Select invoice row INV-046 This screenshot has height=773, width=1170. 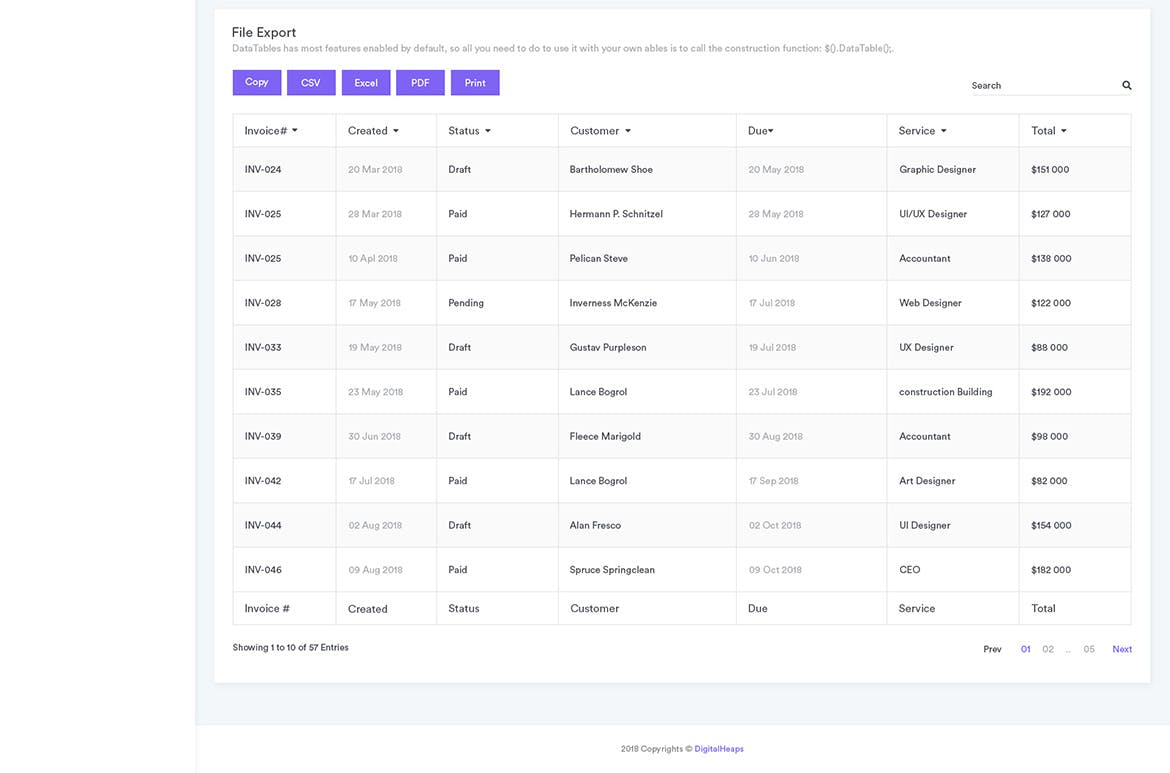[x=263, y=570]
